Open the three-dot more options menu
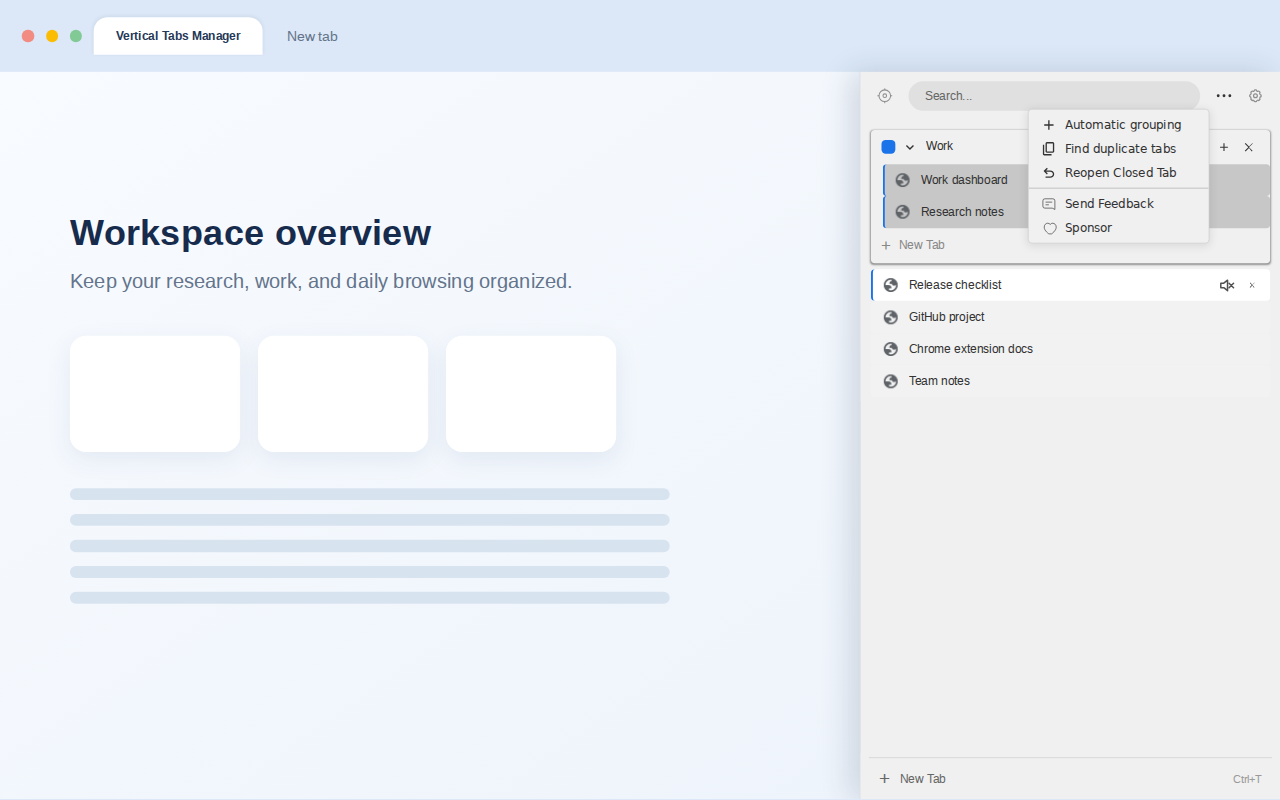The height and width of the screenshot is (800, 1280). pyautogui.click(x=1224, y=96)
